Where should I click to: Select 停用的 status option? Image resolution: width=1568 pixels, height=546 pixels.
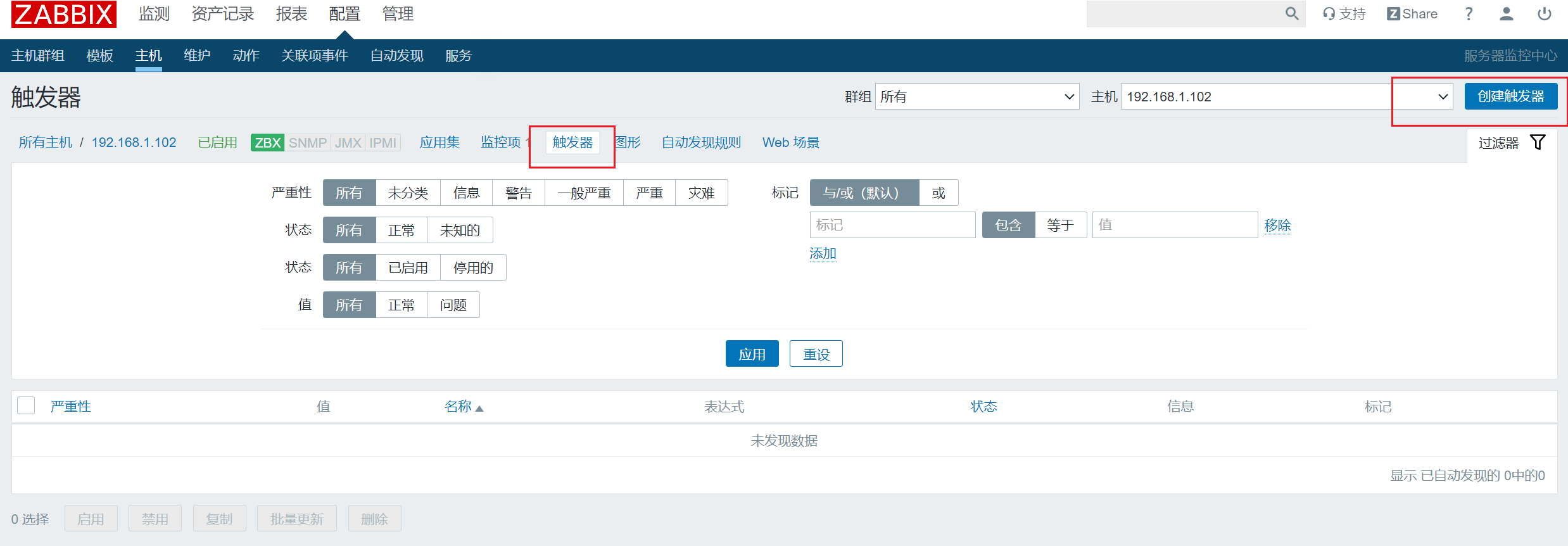[x=473, y=267]
